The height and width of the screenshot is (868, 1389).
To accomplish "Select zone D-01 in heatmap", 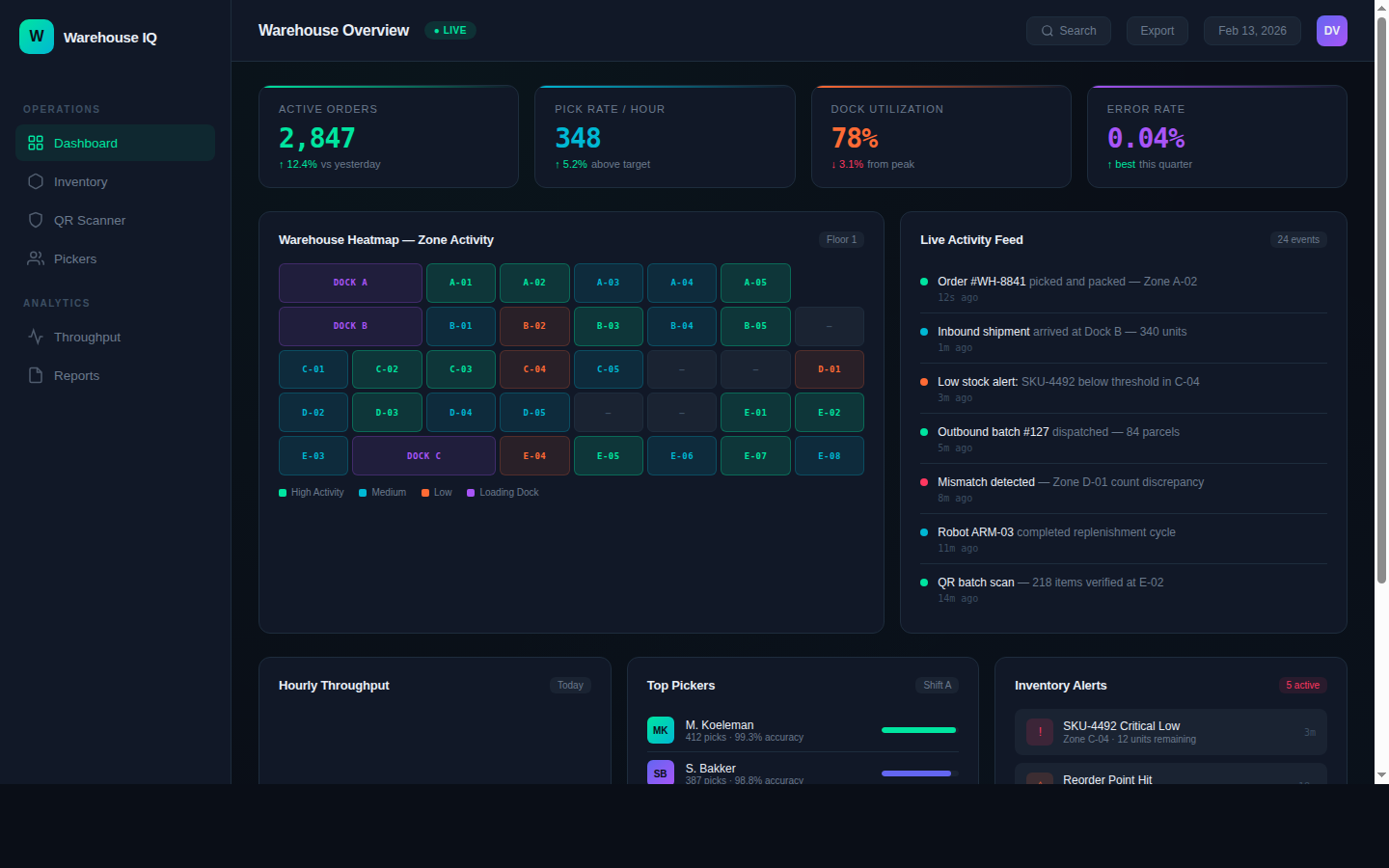I will (830, 369).
